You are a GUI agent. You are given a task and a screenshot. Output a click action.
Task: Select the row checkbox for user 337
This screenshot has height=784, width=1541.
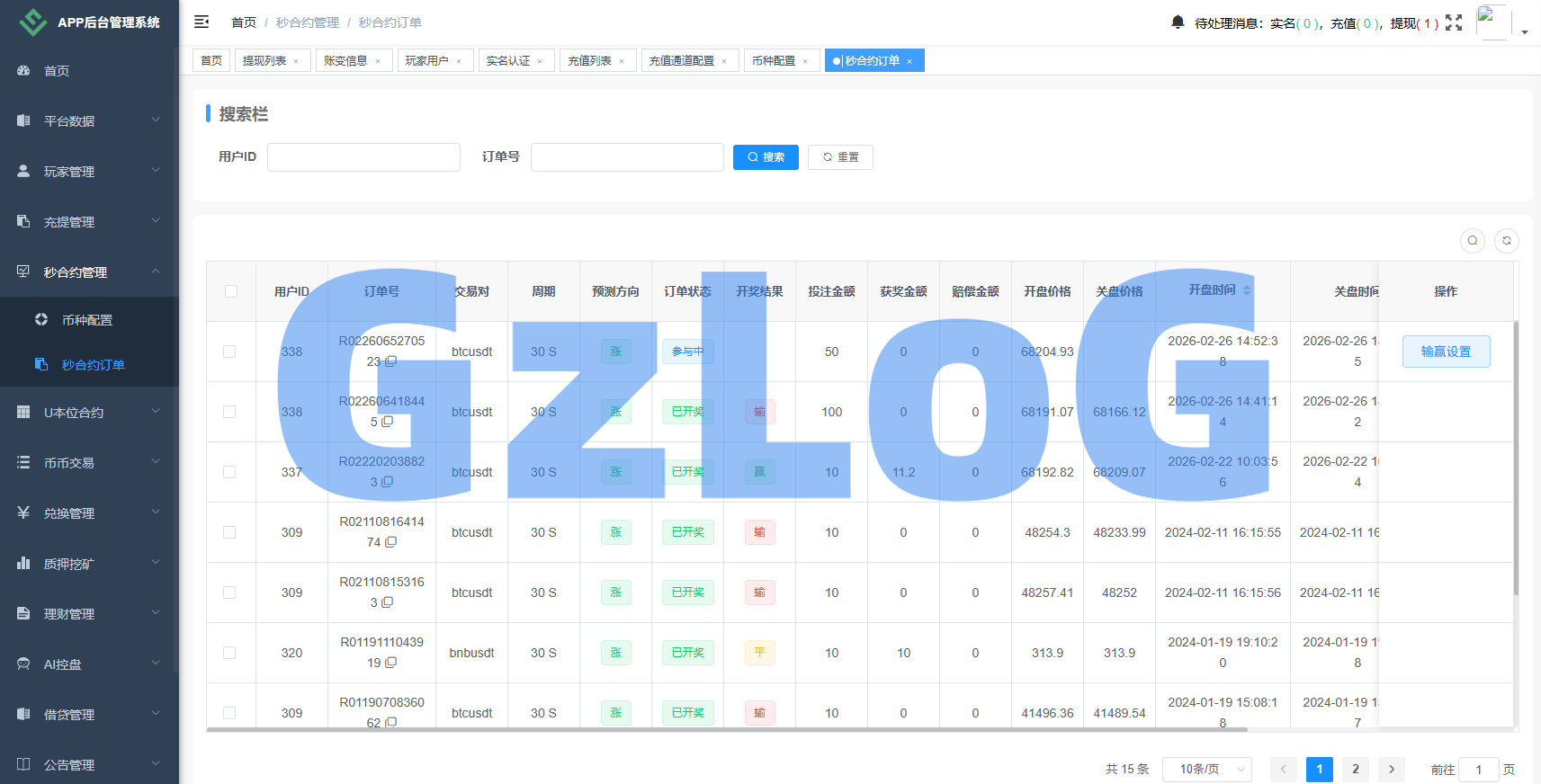point(229,472)
